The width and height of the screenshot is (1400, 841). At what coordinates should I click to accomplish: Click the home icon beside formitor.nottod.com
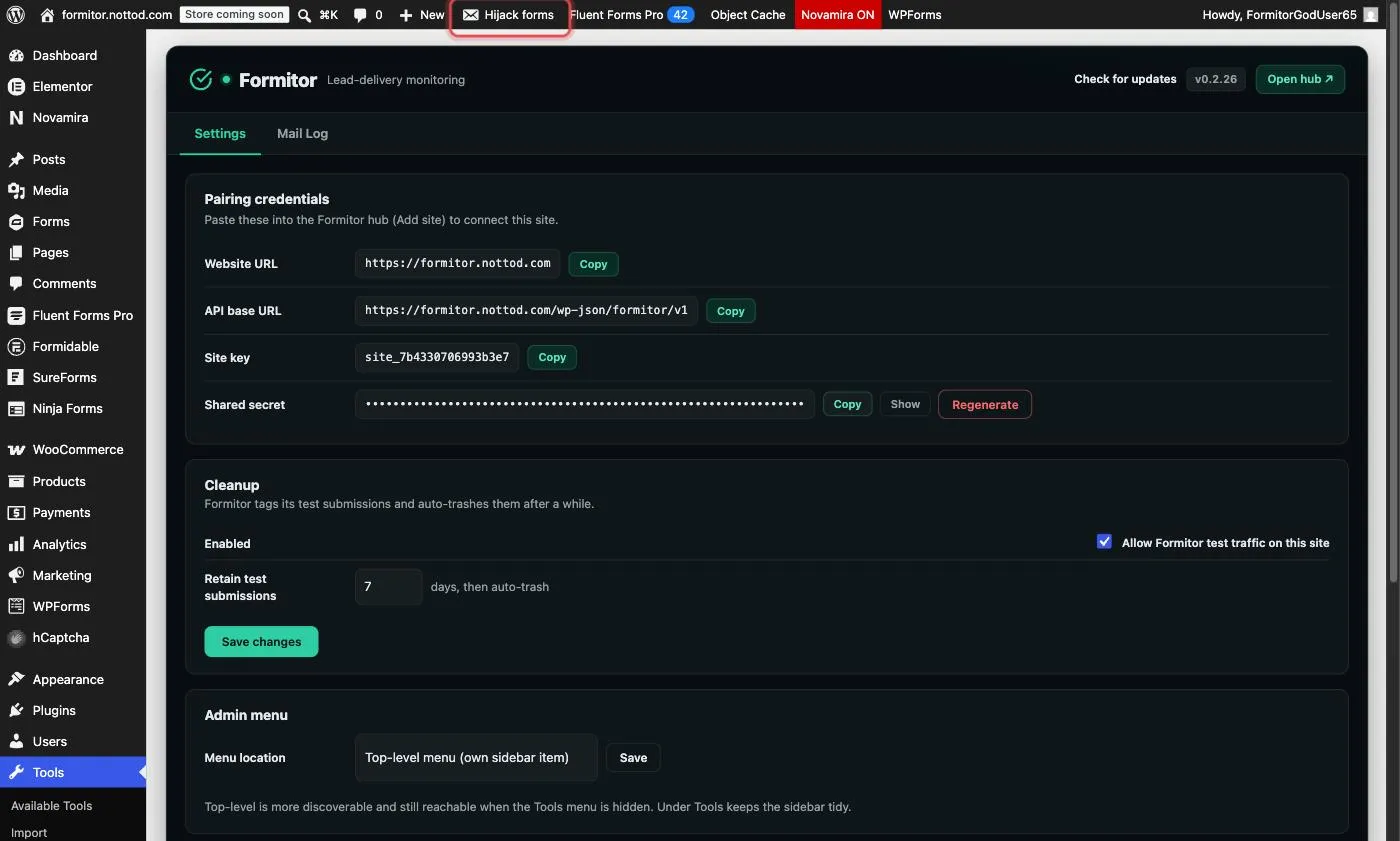(47, 15)
